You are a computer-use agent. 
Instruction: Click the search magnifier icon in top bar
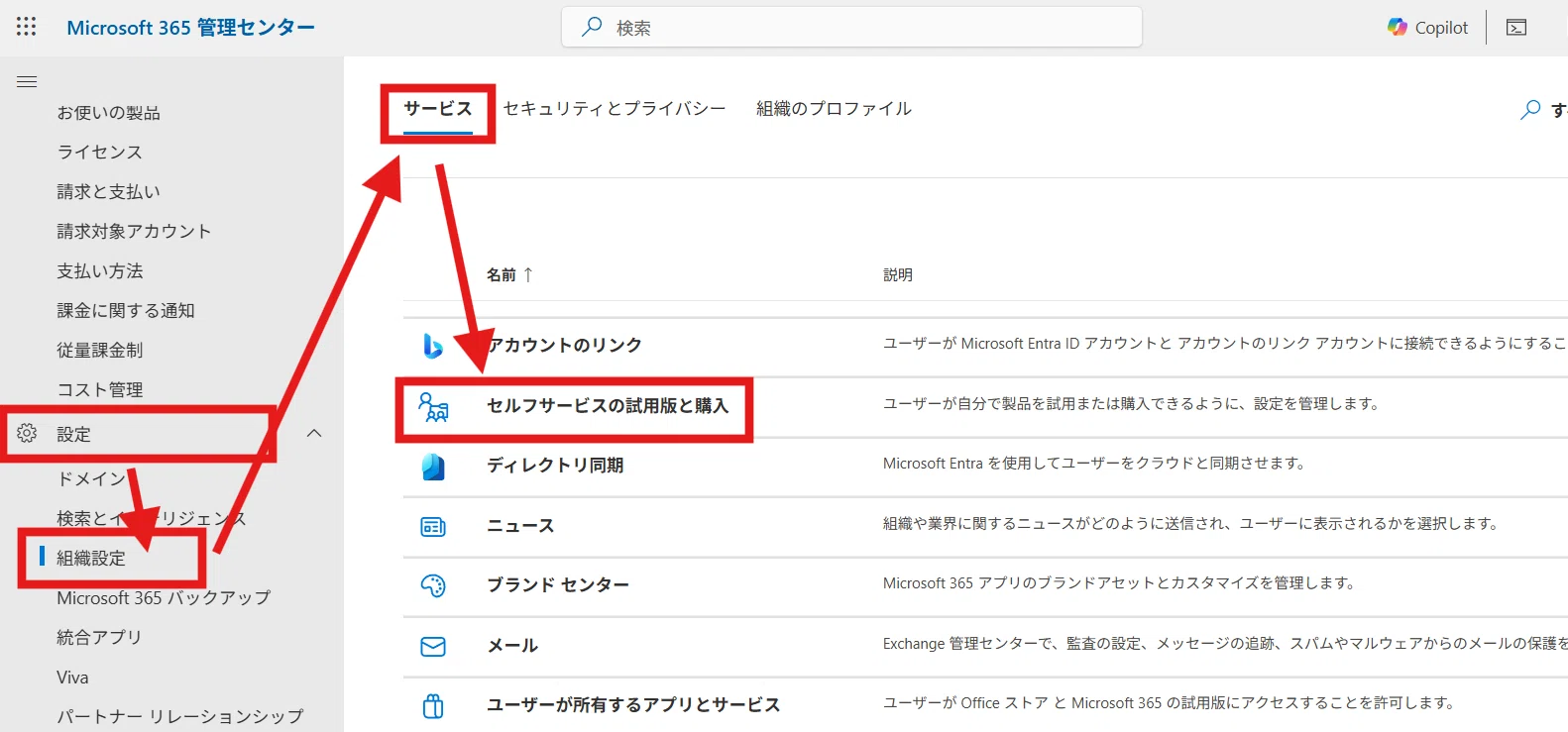tap(592, 27)
